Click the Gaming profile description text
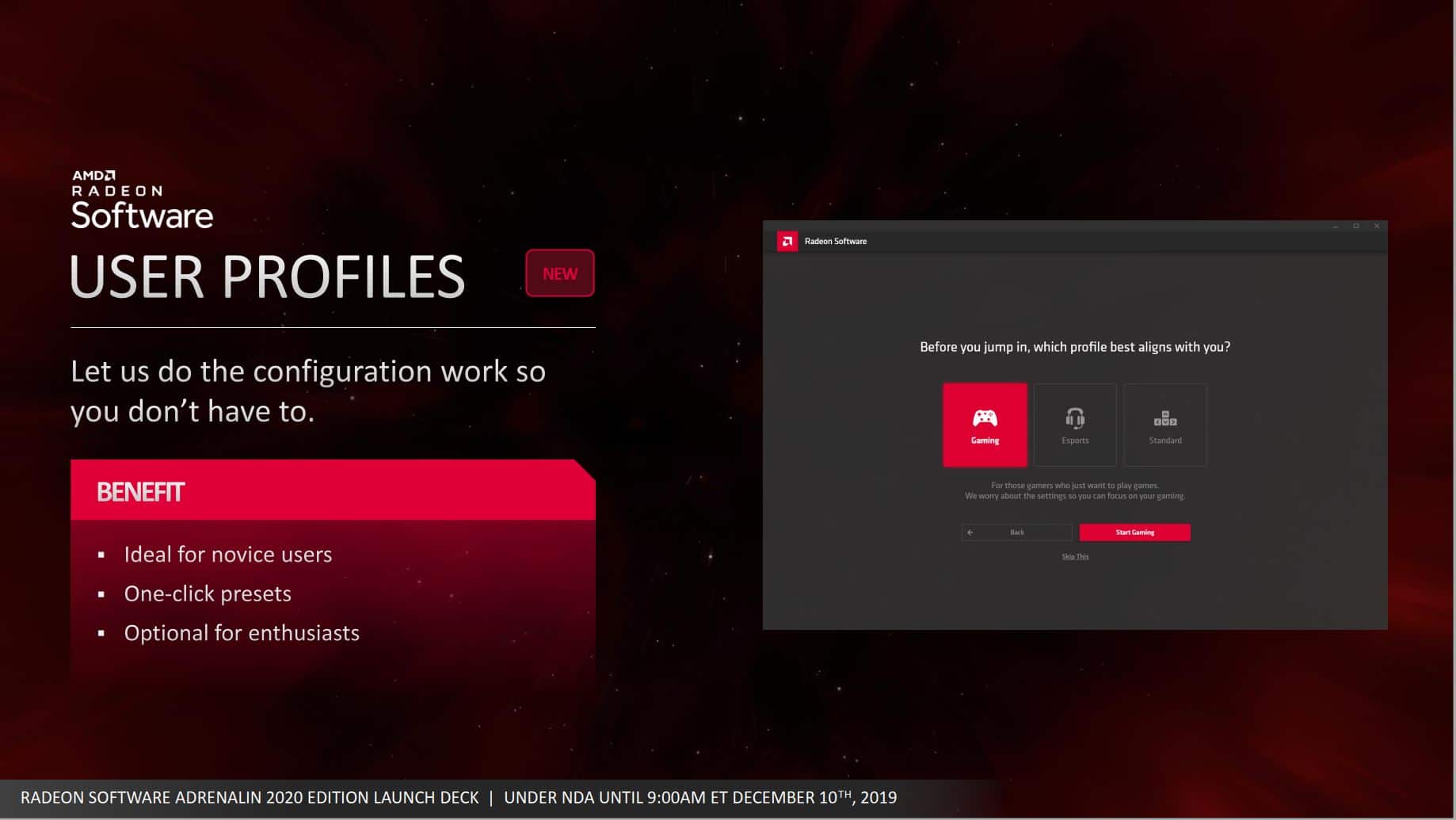This screenshot has width=1456, height=820. (1075, 491)
